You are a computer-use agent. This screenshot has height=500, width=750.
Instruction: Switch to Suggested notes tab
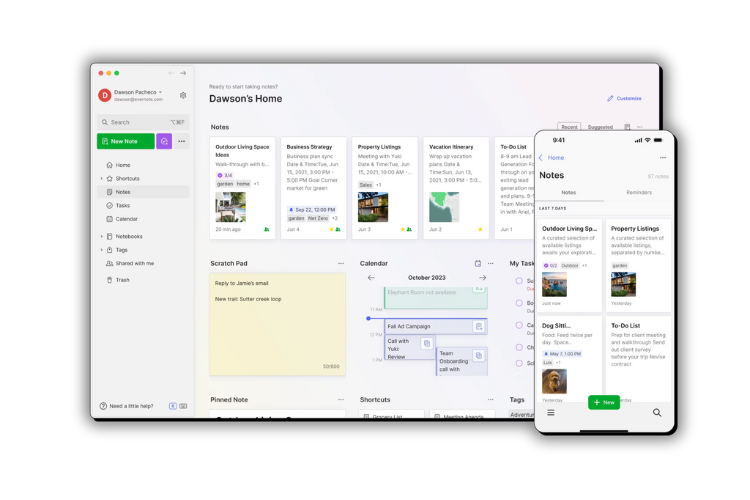pyautogui.click(x=600, y=127)
